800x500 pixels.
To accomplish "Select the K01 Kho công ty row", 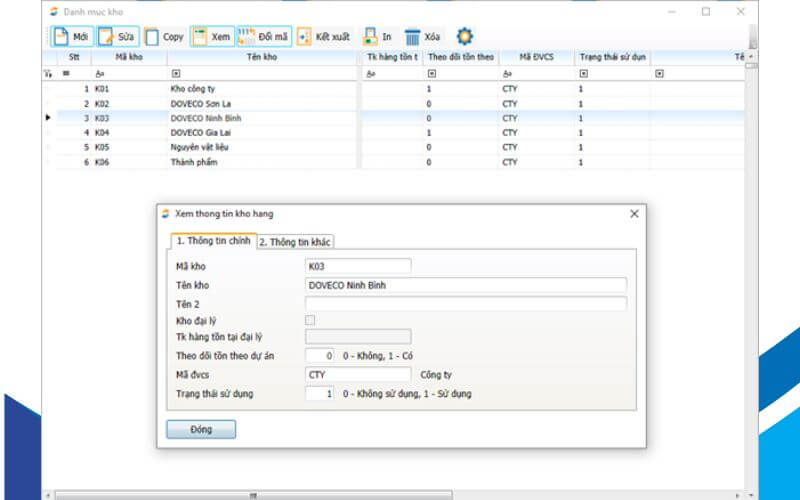I will 200,89.
